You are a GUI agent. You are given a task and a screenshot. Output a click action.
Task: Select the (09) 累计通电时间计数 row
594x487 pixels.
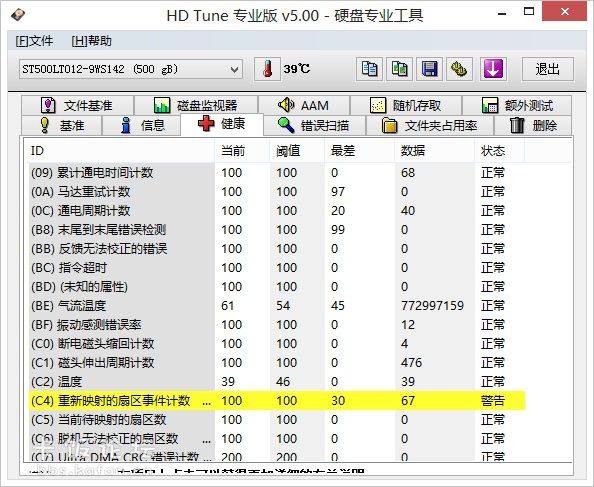277,173
